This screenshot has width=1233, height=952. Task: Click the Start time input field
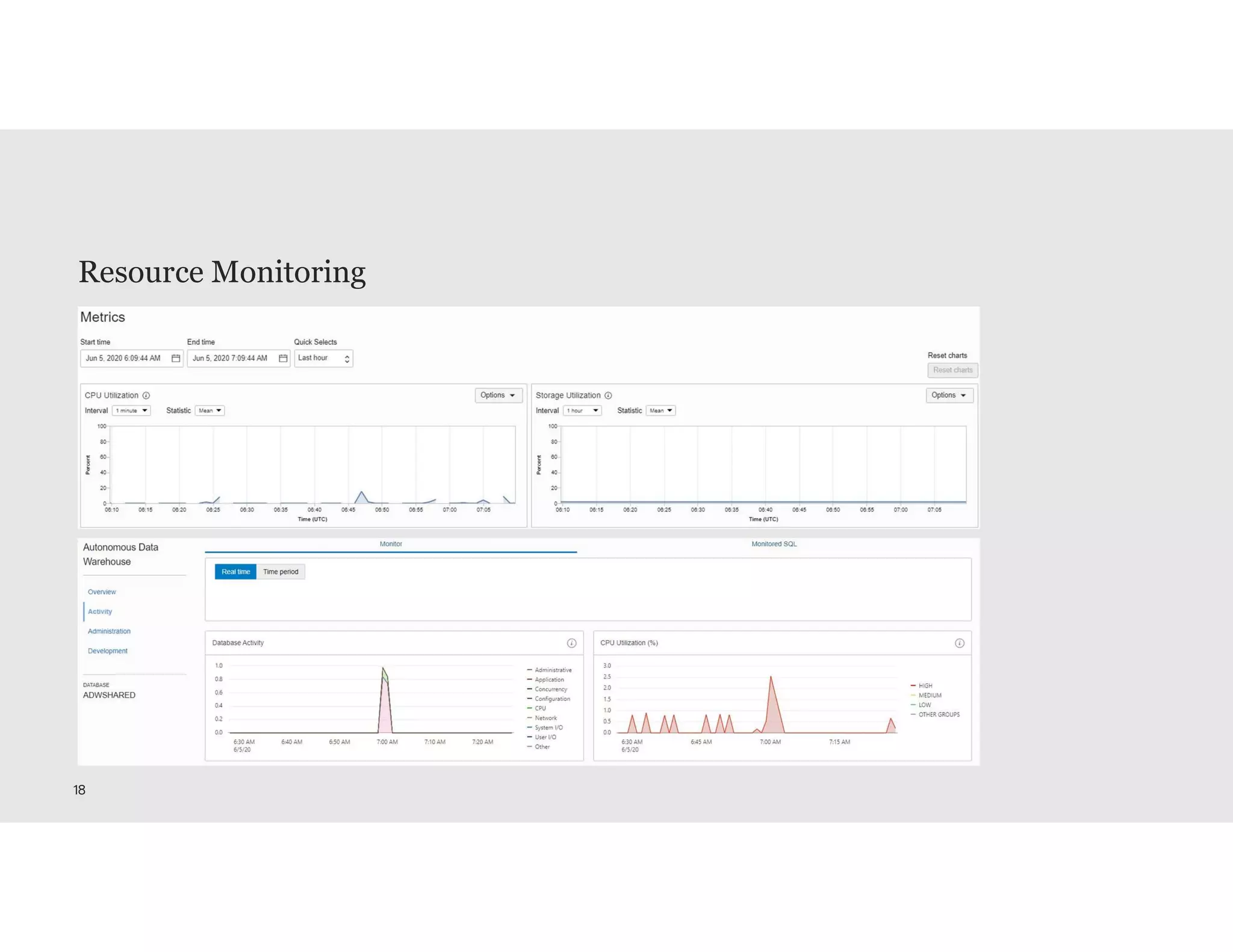coord(131,358)
